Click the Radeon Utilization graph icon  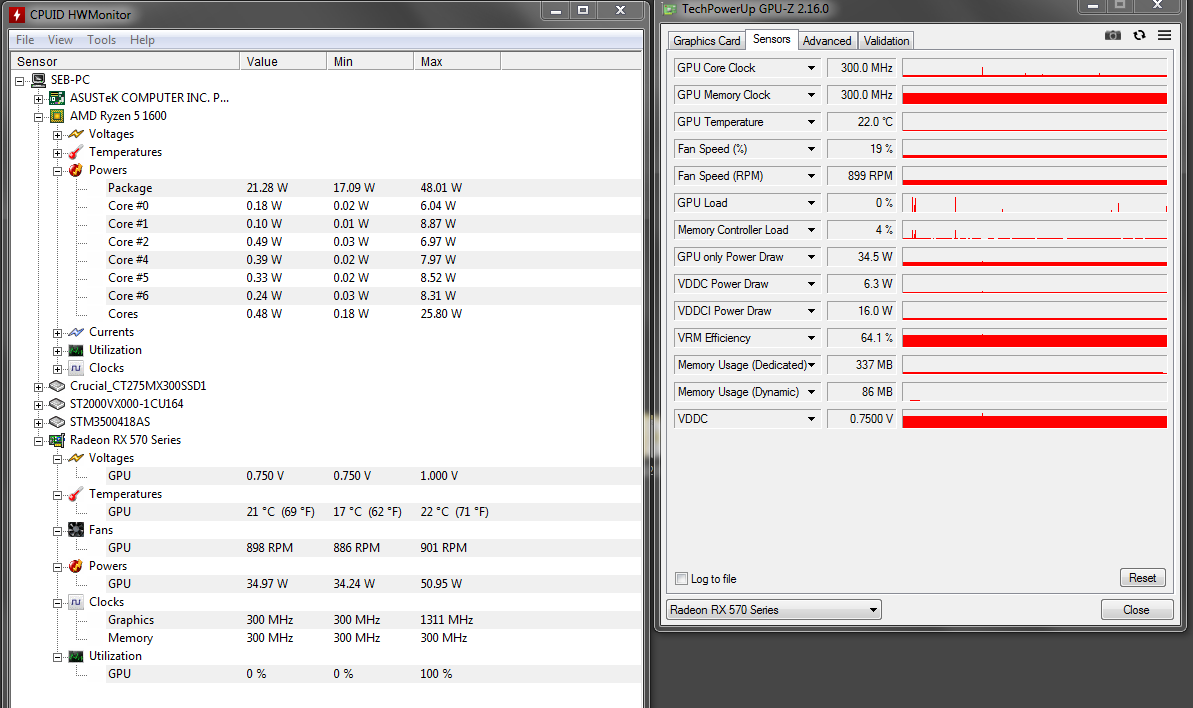coord(76,656)
